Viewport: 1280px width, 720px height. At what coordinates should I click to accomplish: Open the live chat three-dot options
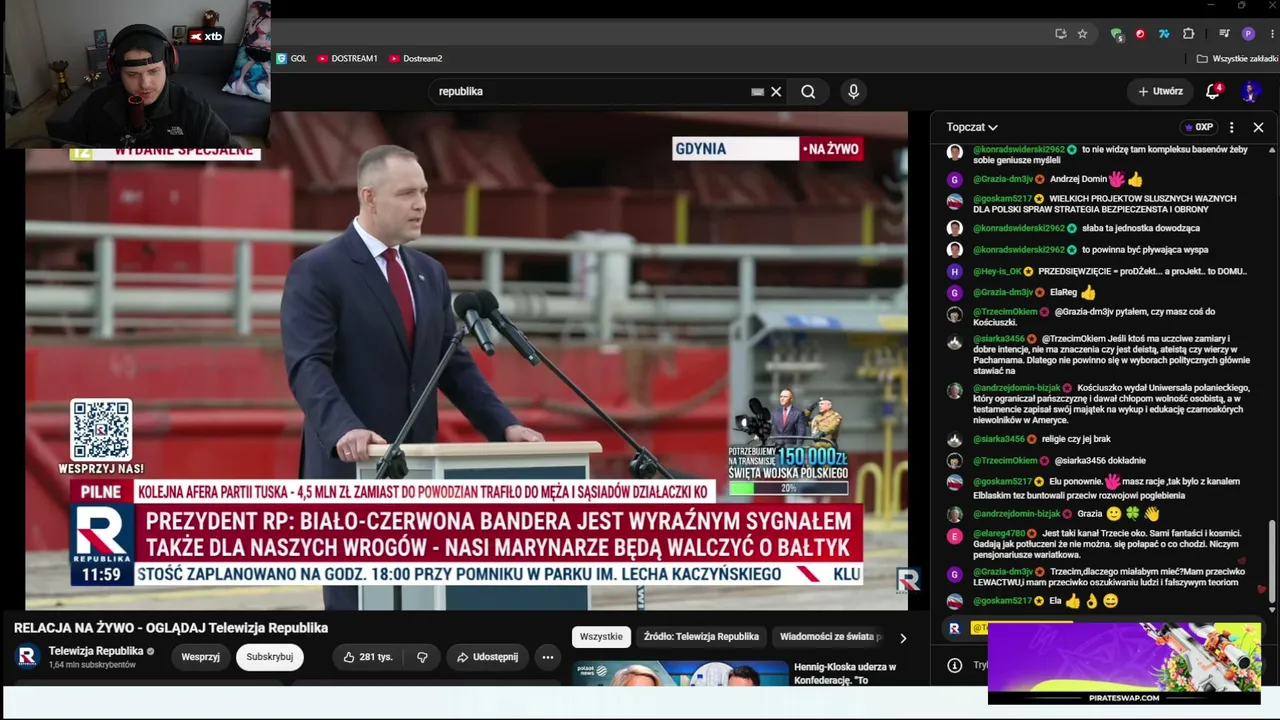pos(1232,127)
